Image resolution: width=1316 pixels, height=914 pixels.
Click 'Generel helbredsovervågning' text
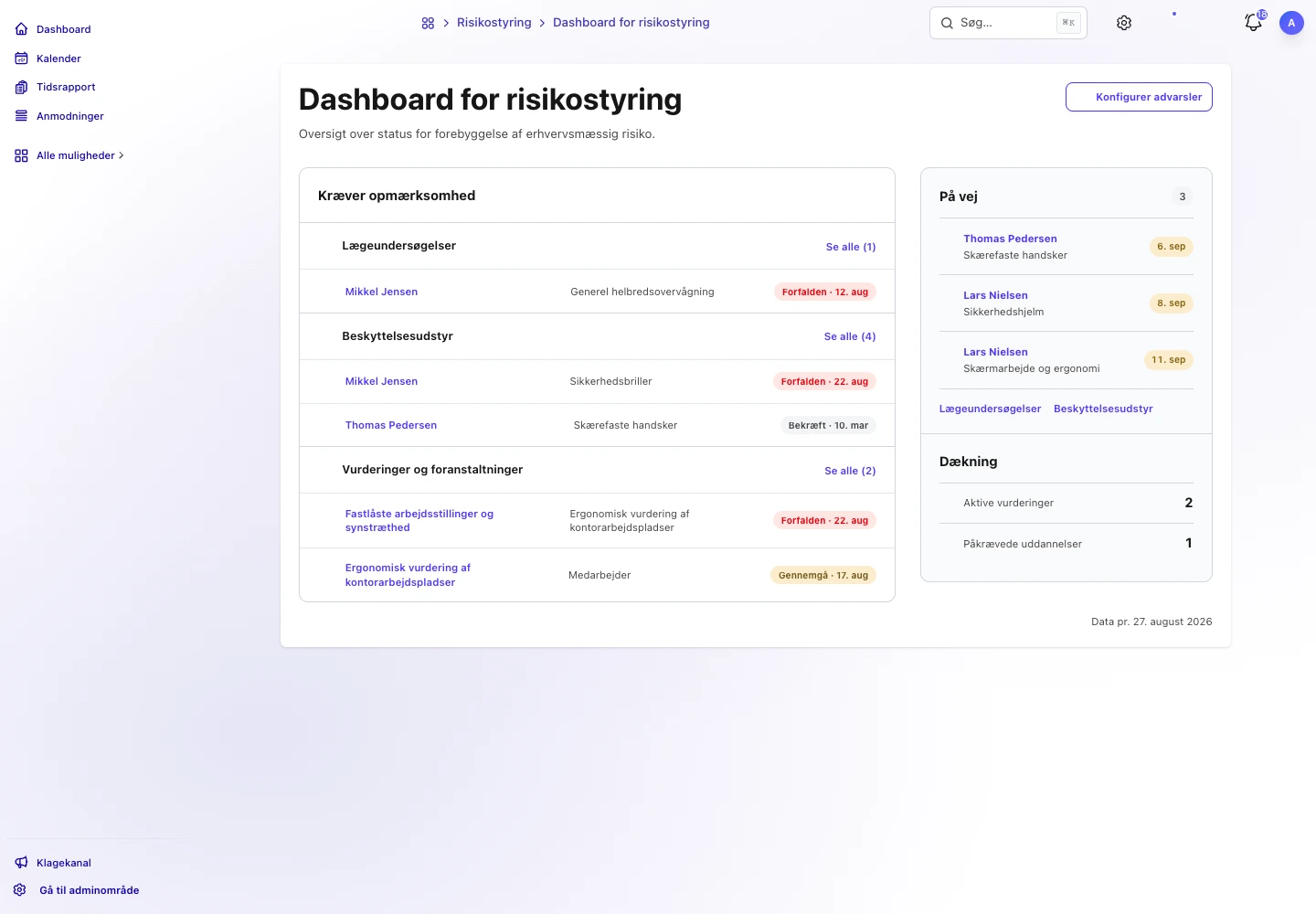click(x=642, y=292)
